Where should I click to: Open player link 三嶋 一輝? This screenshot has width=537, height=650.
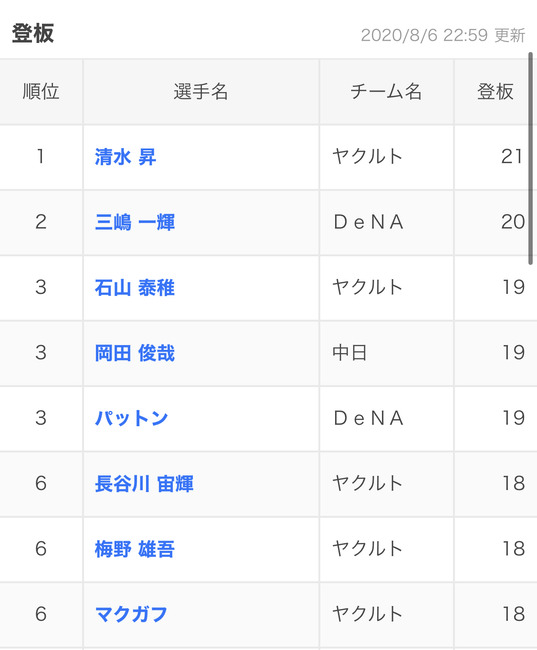pyautogui.click(x=135, y=222)
